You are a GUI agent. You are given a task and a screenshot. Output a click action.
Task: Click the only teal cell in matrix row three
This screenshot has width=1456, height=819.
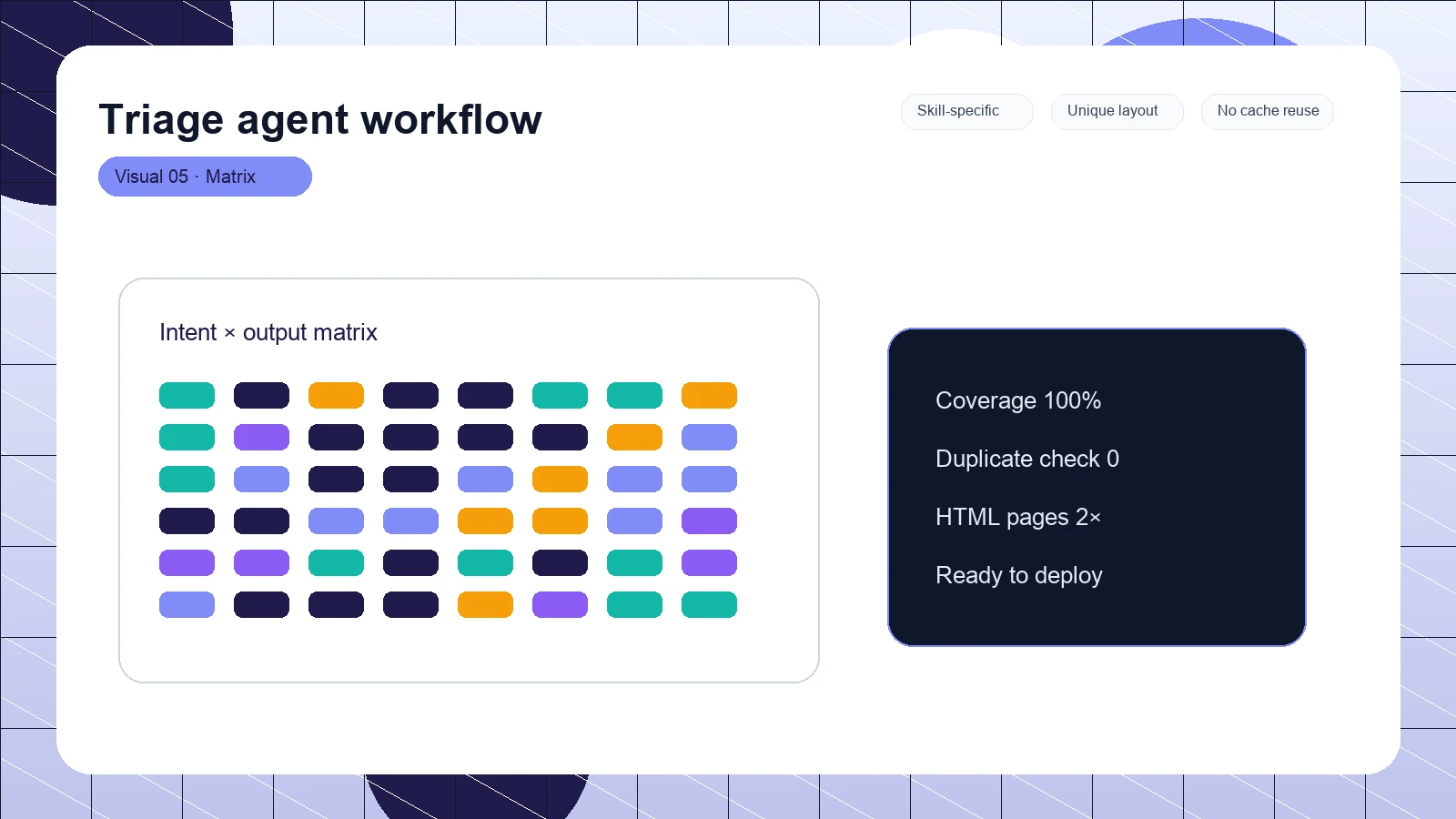[x=187, y=480]
